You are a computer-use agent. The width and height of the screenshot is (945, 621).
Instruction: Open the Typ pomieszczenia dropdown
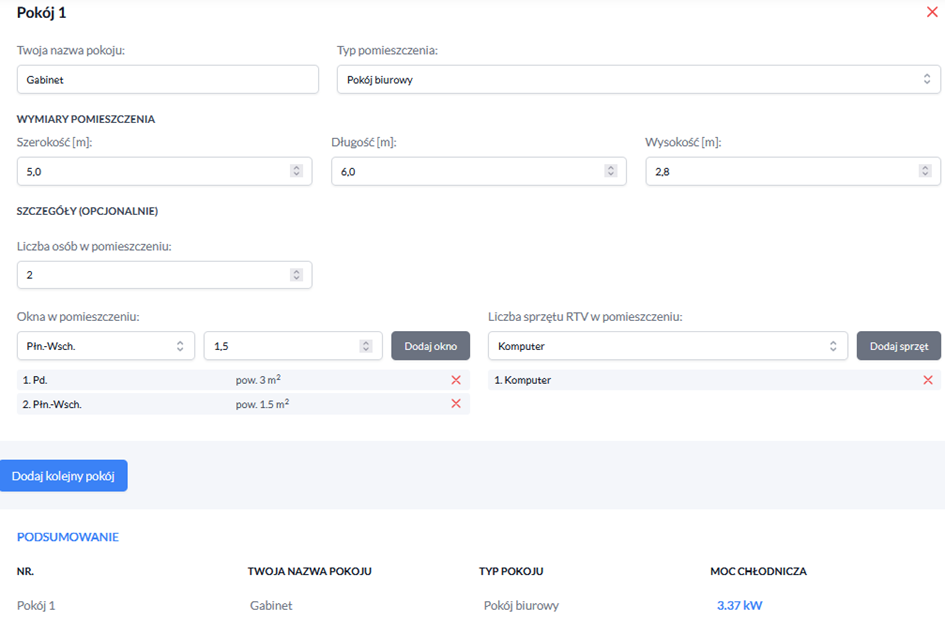[638, 80]
